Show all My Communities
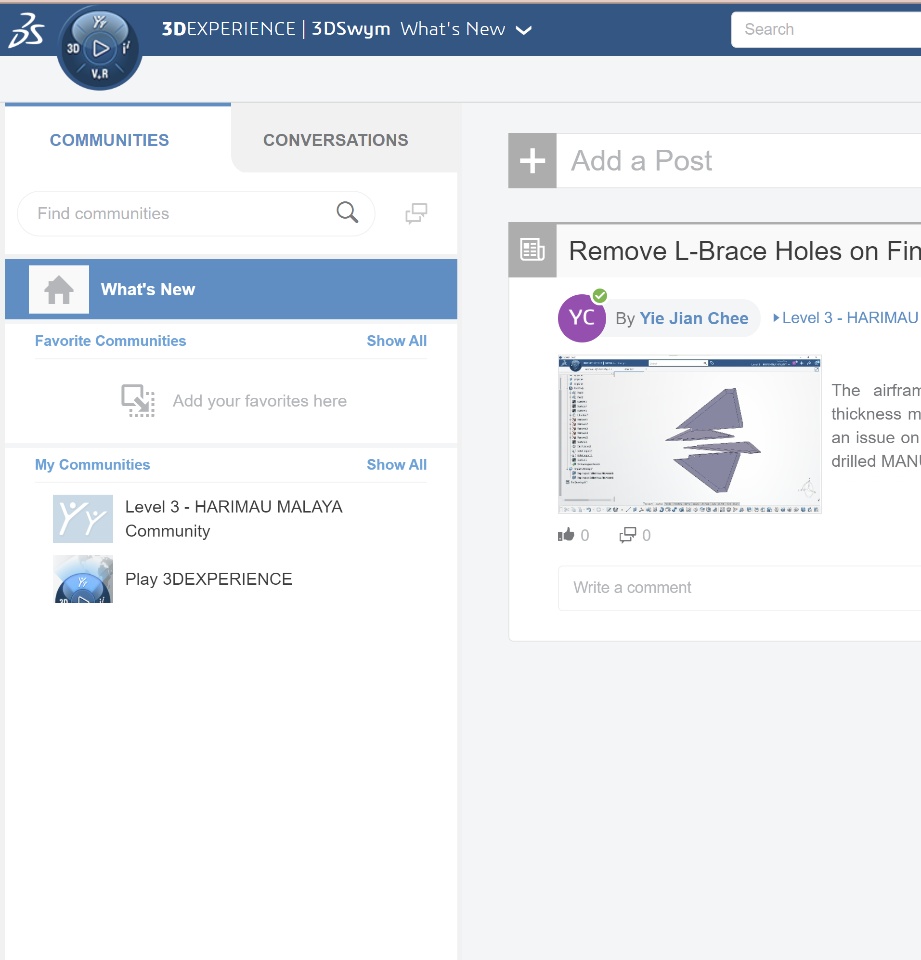 click(x=397, y=465)
